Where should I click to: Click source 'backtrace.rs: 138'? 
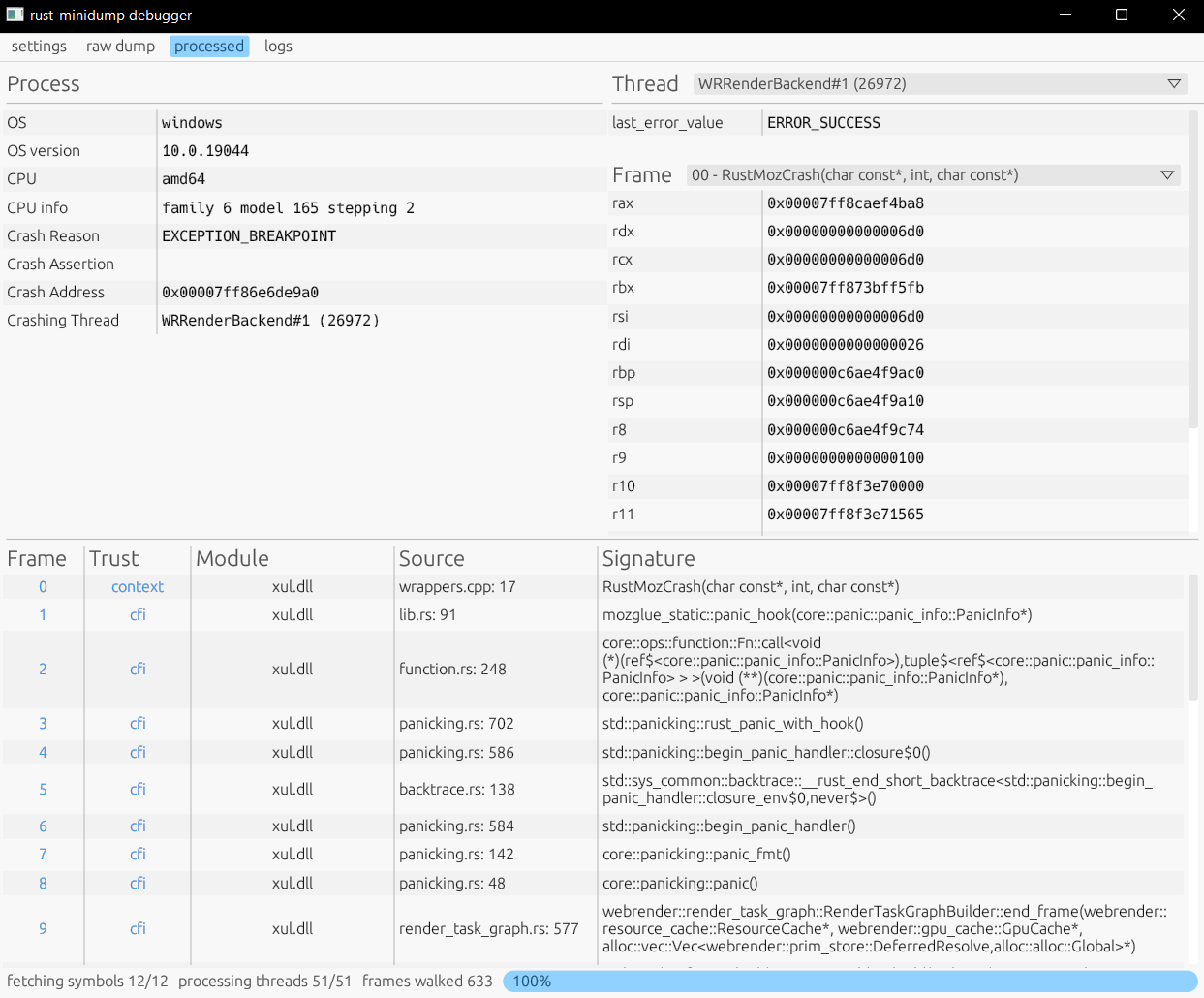pyautogui.click(x=457, y=790)
